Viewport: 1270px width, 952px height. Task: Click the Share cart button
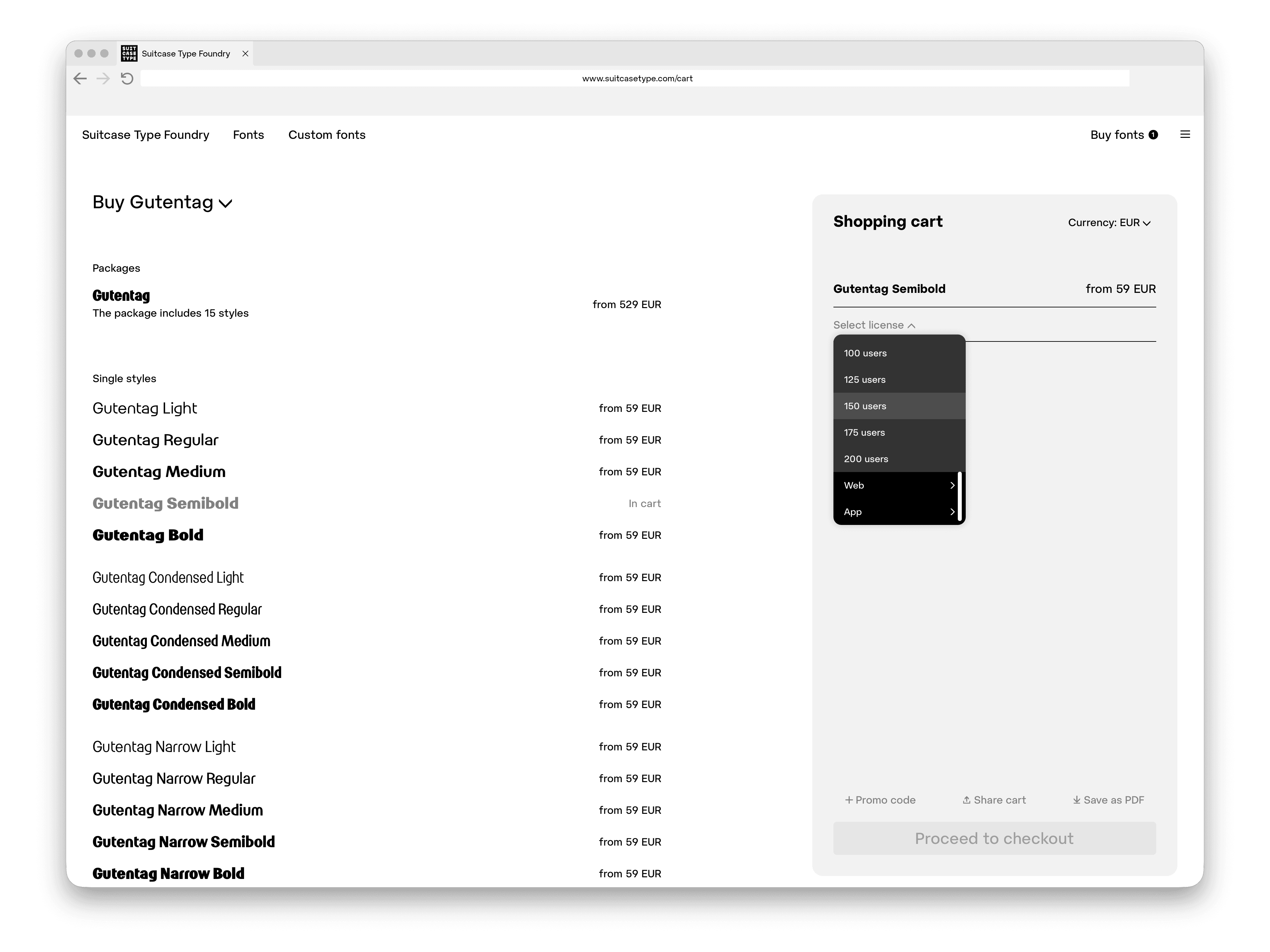coord(995,800)
